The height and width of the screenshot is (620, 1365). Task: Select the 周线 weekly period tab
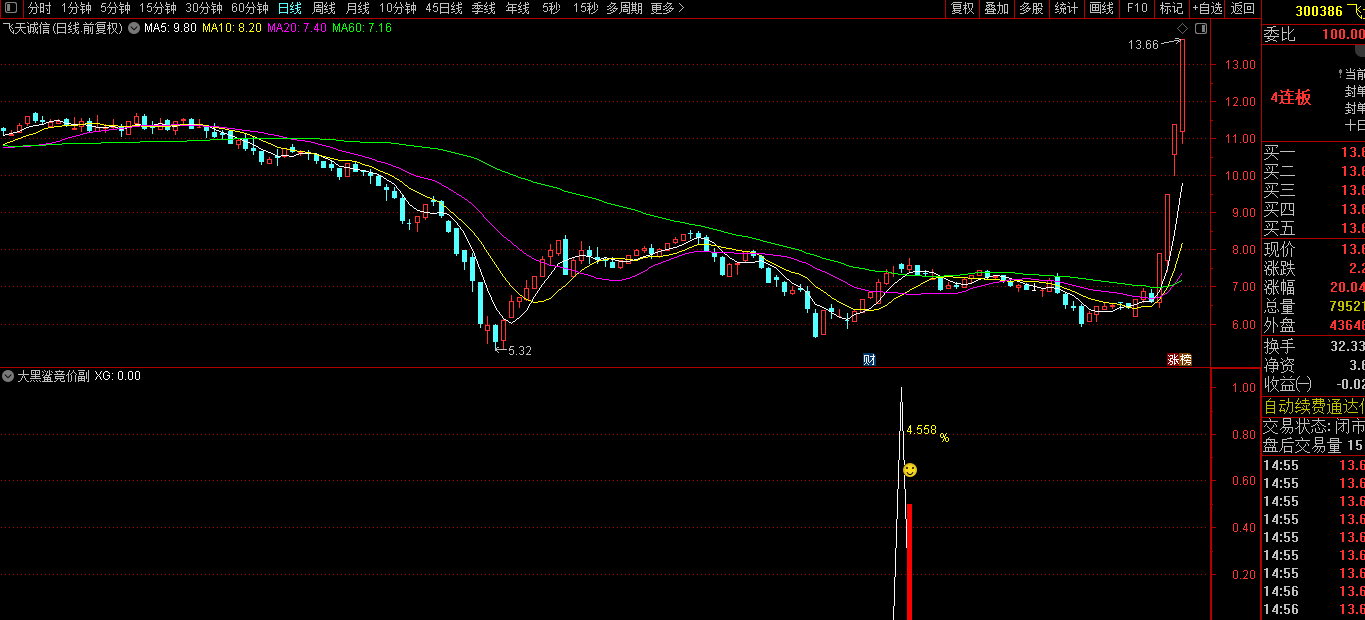324,8
